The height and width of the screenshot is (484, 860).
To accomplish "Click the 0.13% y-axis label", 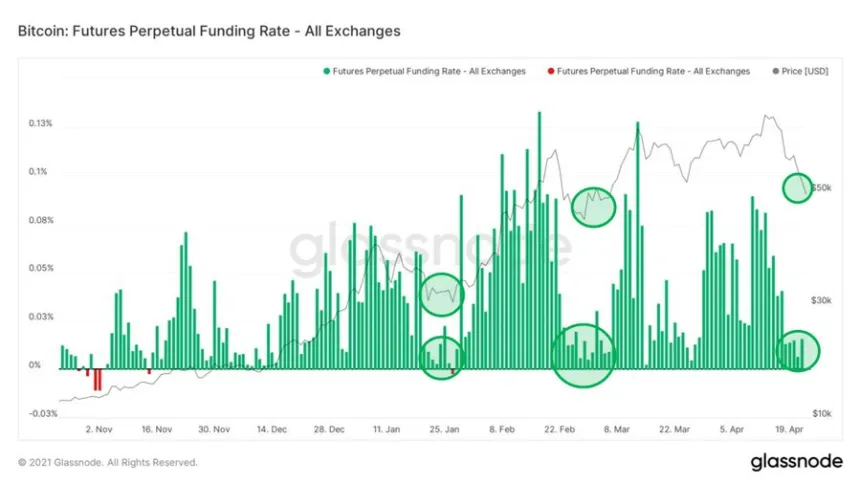I will pos(41,124).
